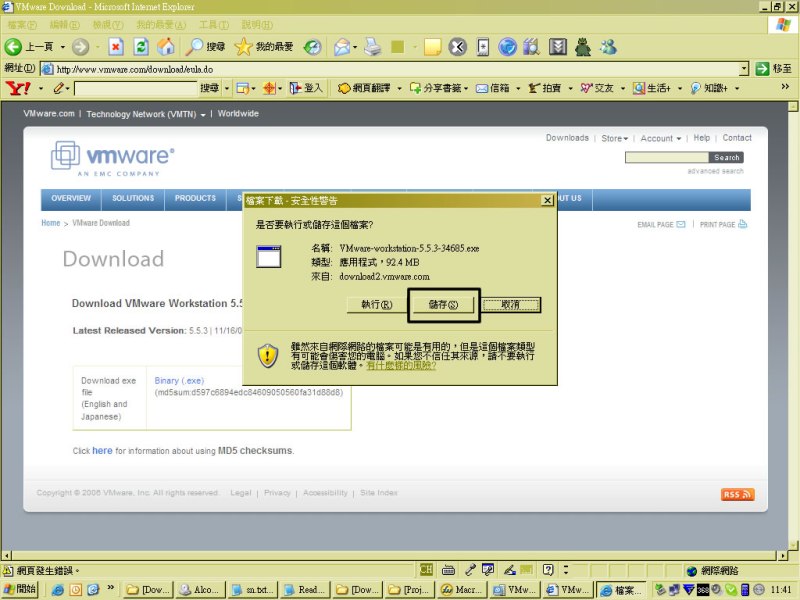Click the VMware logo

[113, 159]
